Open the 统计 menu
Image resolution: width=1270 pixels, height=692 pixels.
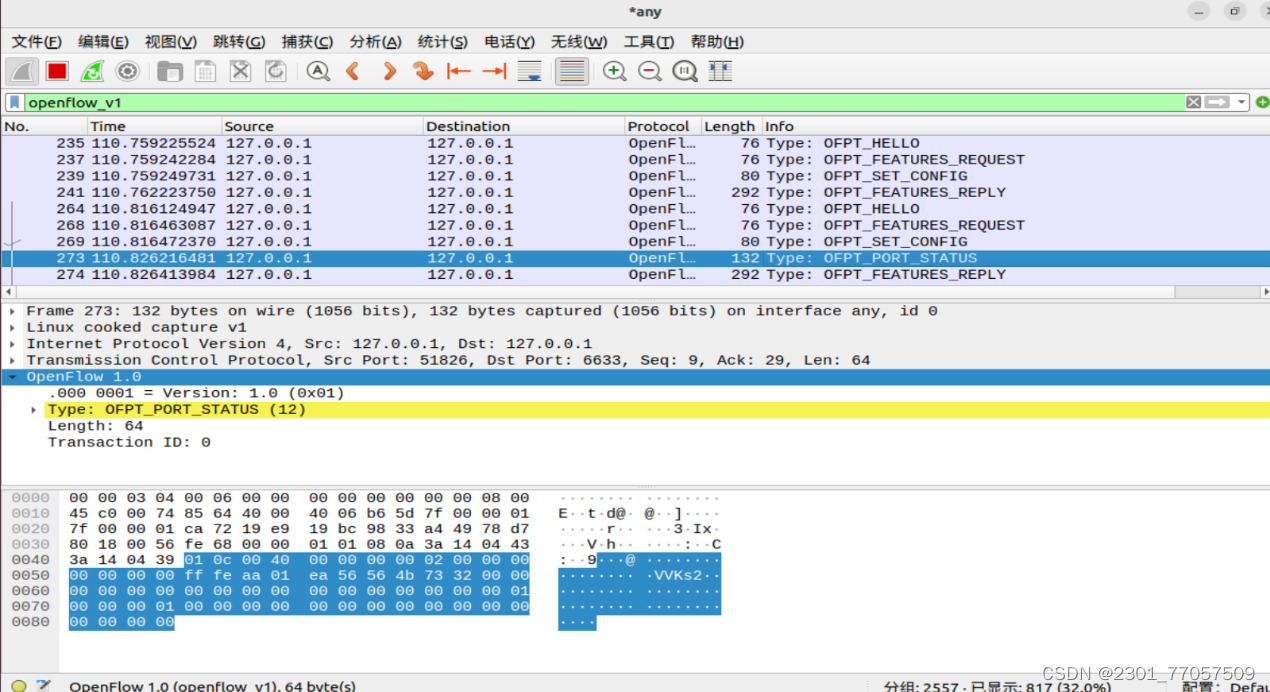pyautogui.click(x=443, y=41)
